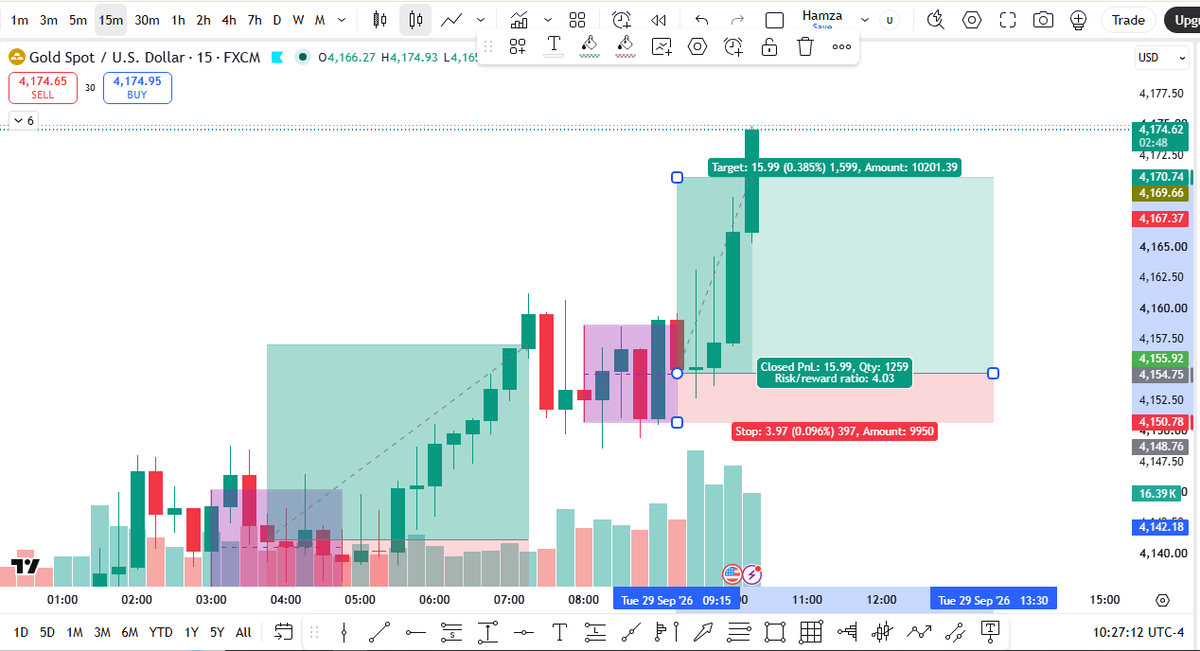Image resolution: width=1200 pixels, height=651 pixels.
Task: Switch to the 1D date range
Action: coord(20,632)
